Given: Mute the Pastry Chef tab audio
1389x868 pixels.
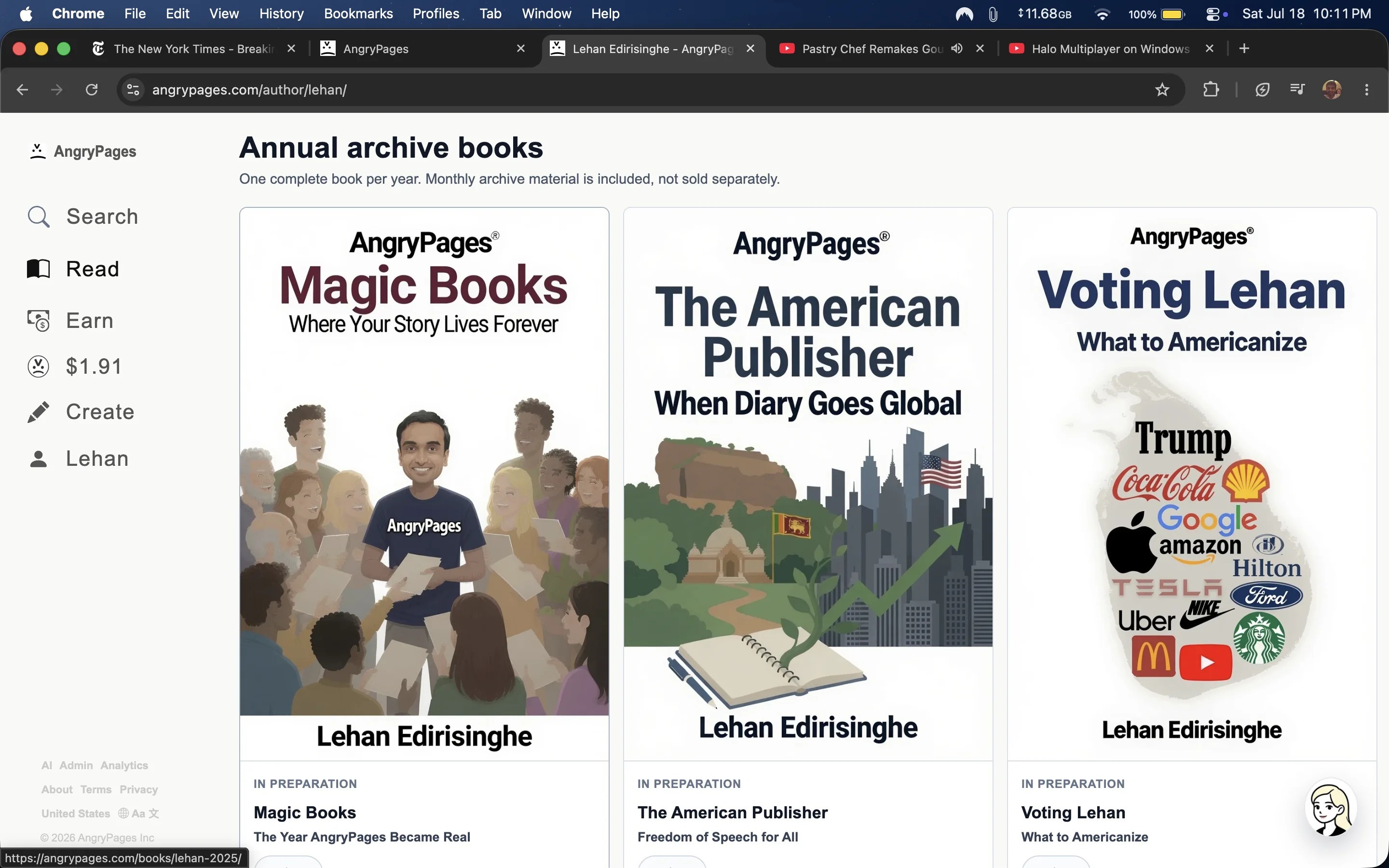Looking at the screenshot, I should [956, 48].
